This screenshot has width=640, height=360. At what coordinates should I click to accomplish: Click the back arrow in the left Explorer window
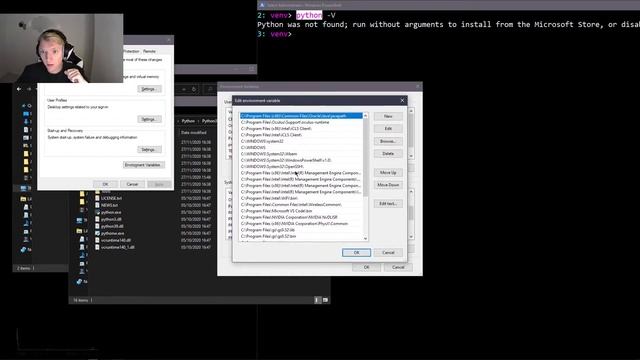point(19,89)
